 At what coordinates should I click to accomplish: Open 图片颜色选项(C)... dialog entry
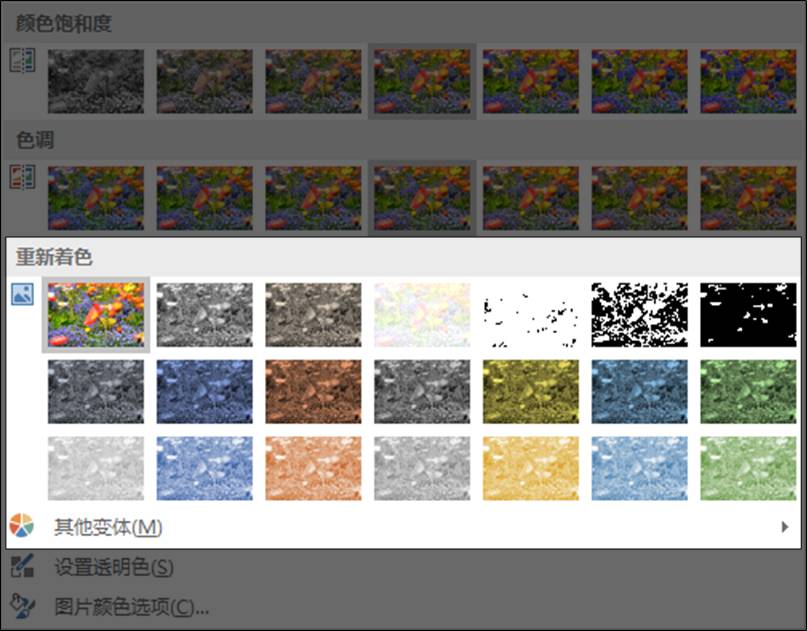click(x=403, y=607)
